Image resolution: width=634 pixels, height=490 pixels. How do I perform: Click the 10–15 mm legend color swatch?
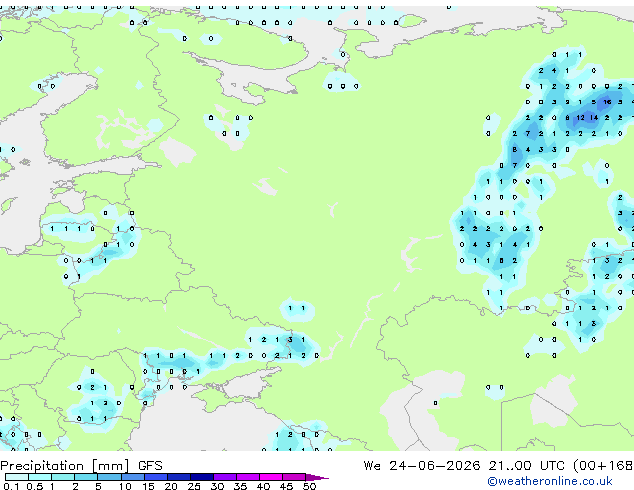click(133, 477)
